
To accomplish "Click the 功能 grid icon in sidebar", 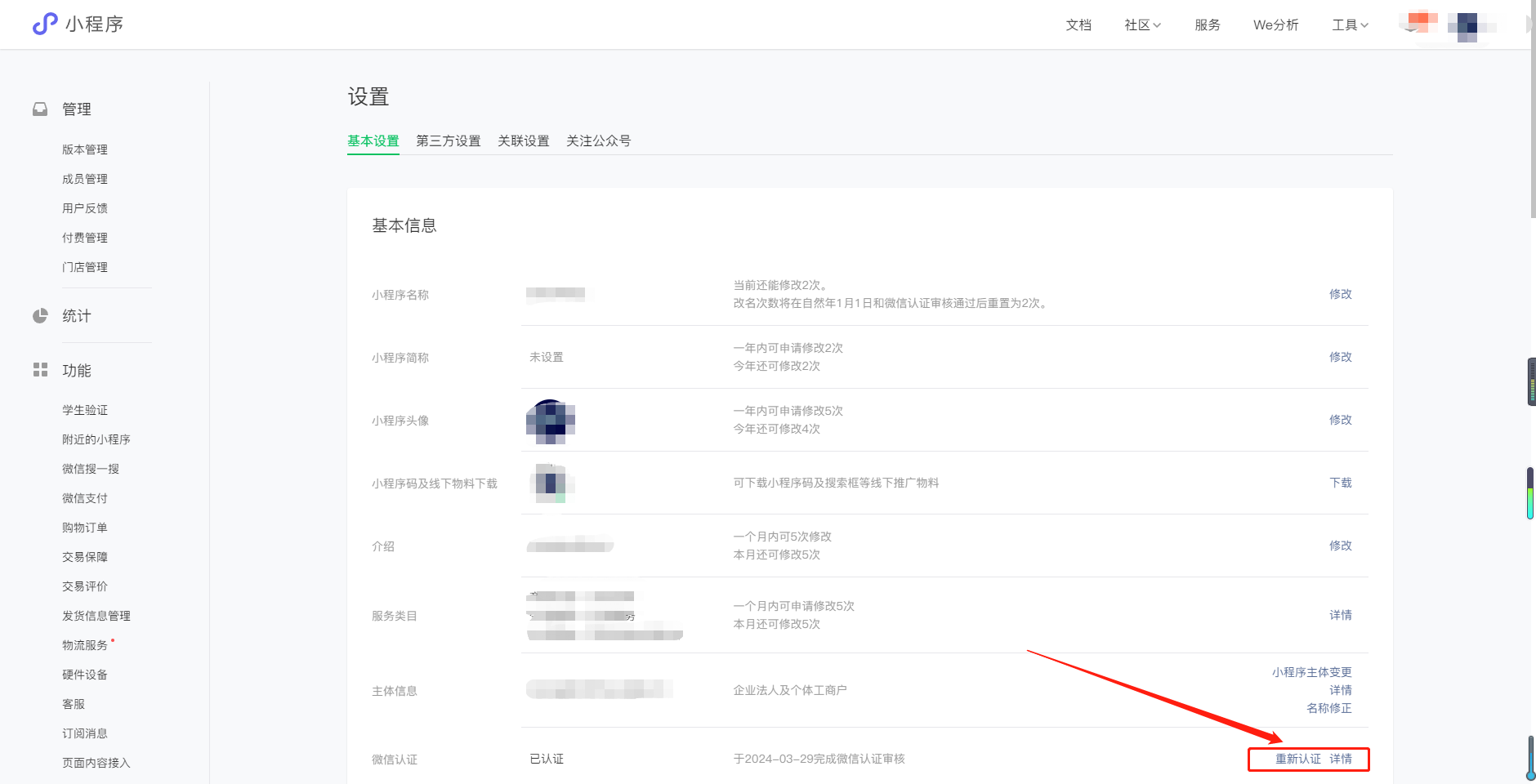I will tap(40, 370).
